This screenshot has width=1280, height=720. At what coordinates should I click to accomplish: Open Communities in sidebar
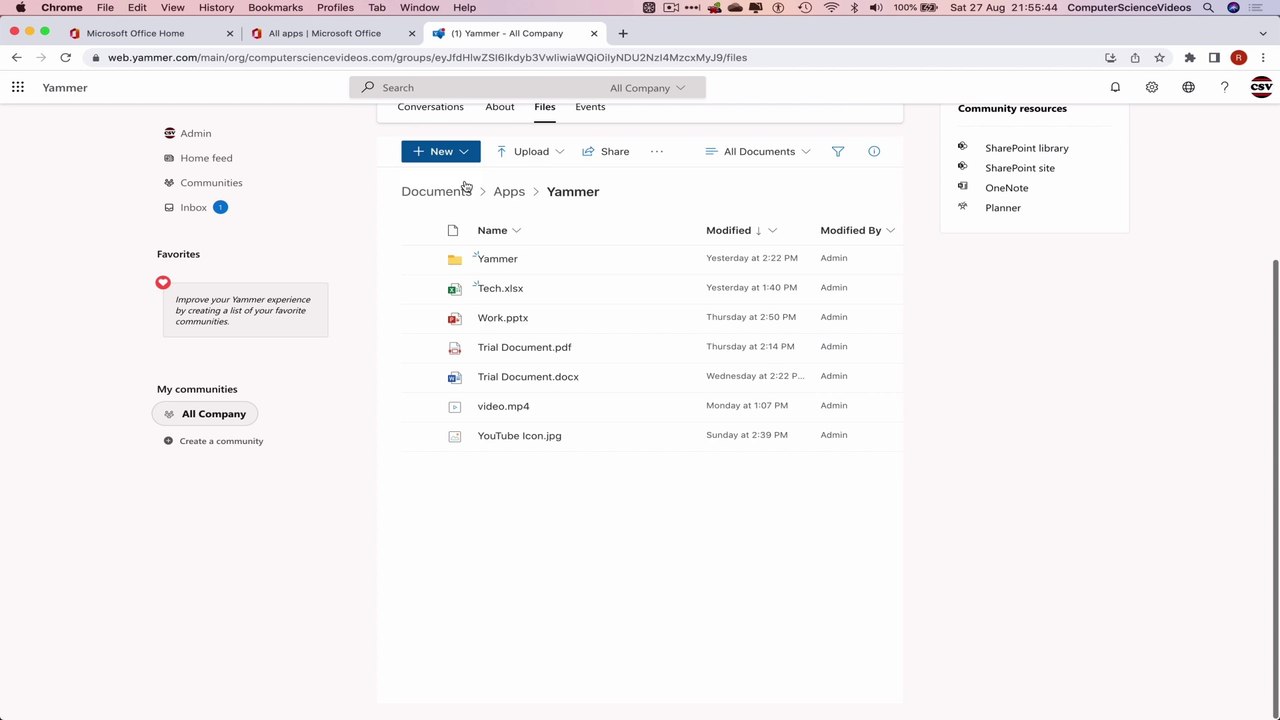point(211,183)
